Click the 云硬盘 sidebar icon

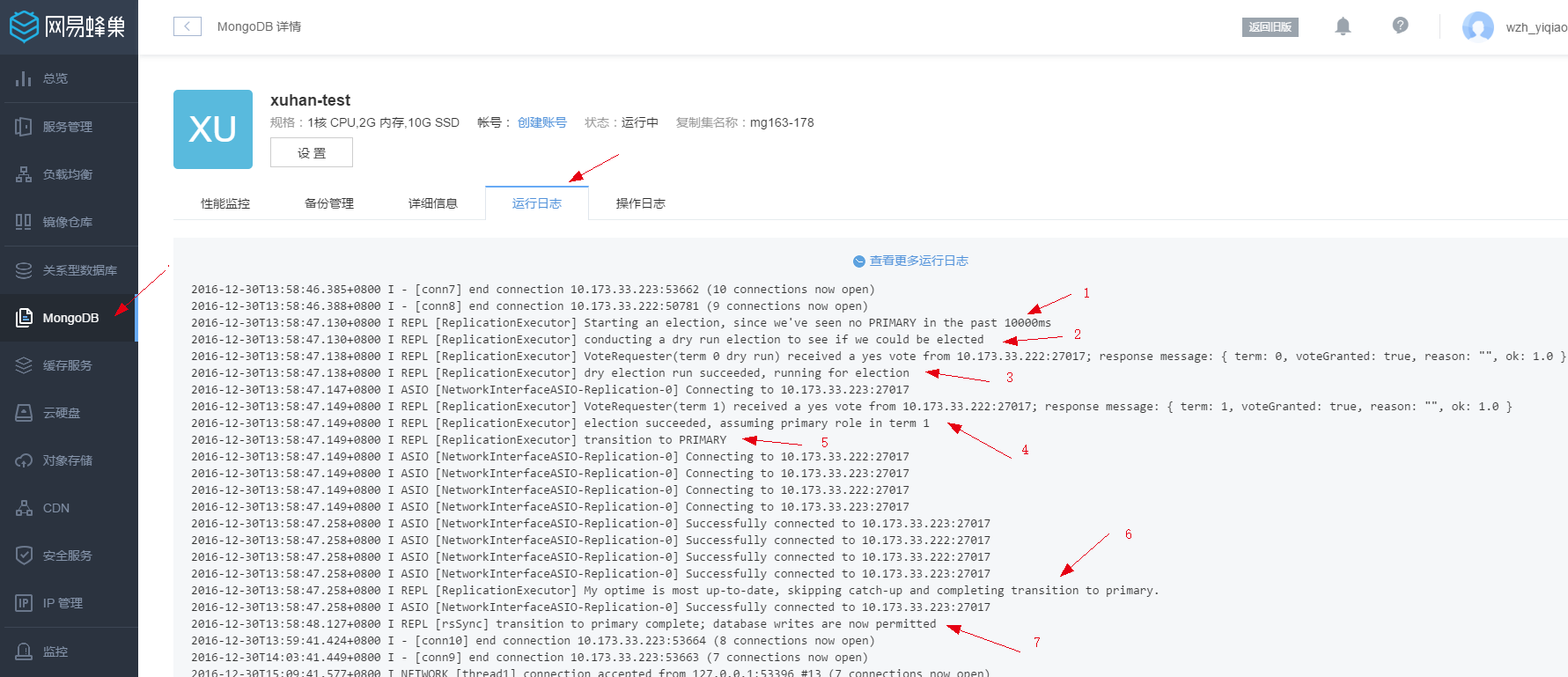(24, 413)
